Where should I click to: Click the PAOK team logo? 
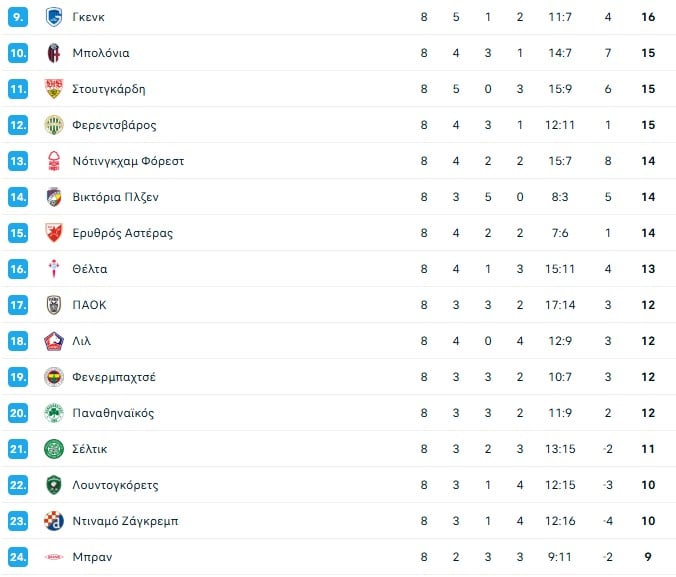54,305
